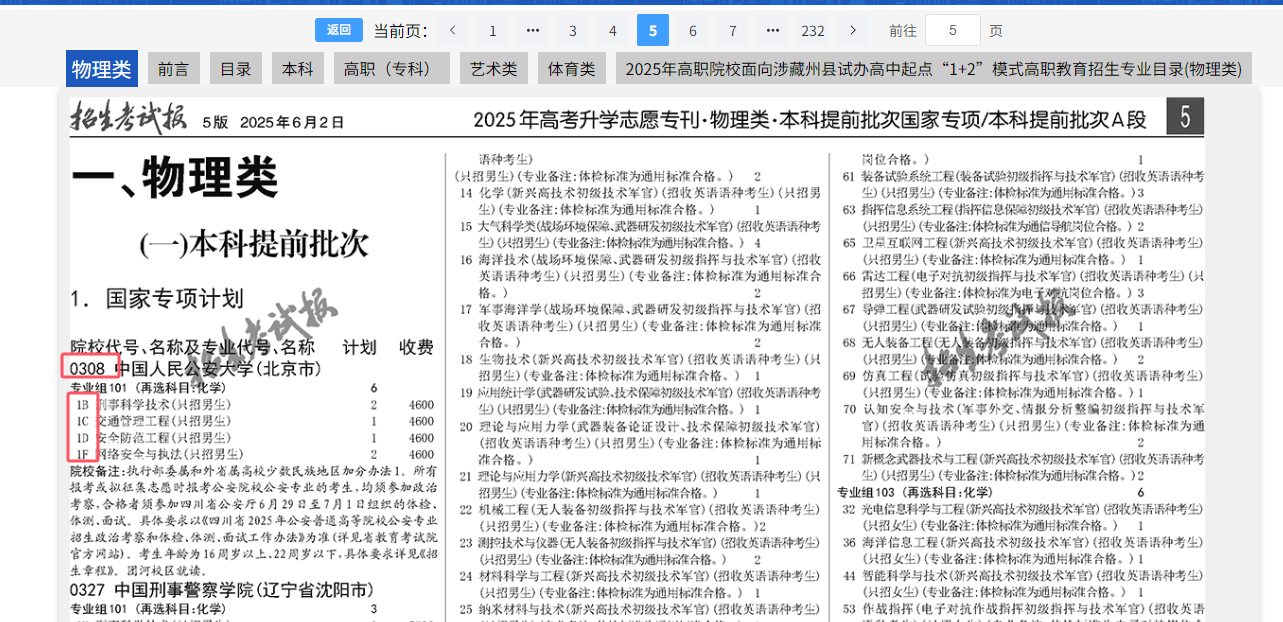The height and width of the screenshot is (622, 1283).
Task: Open the 体育类 tab
Action: coord(572,69)
